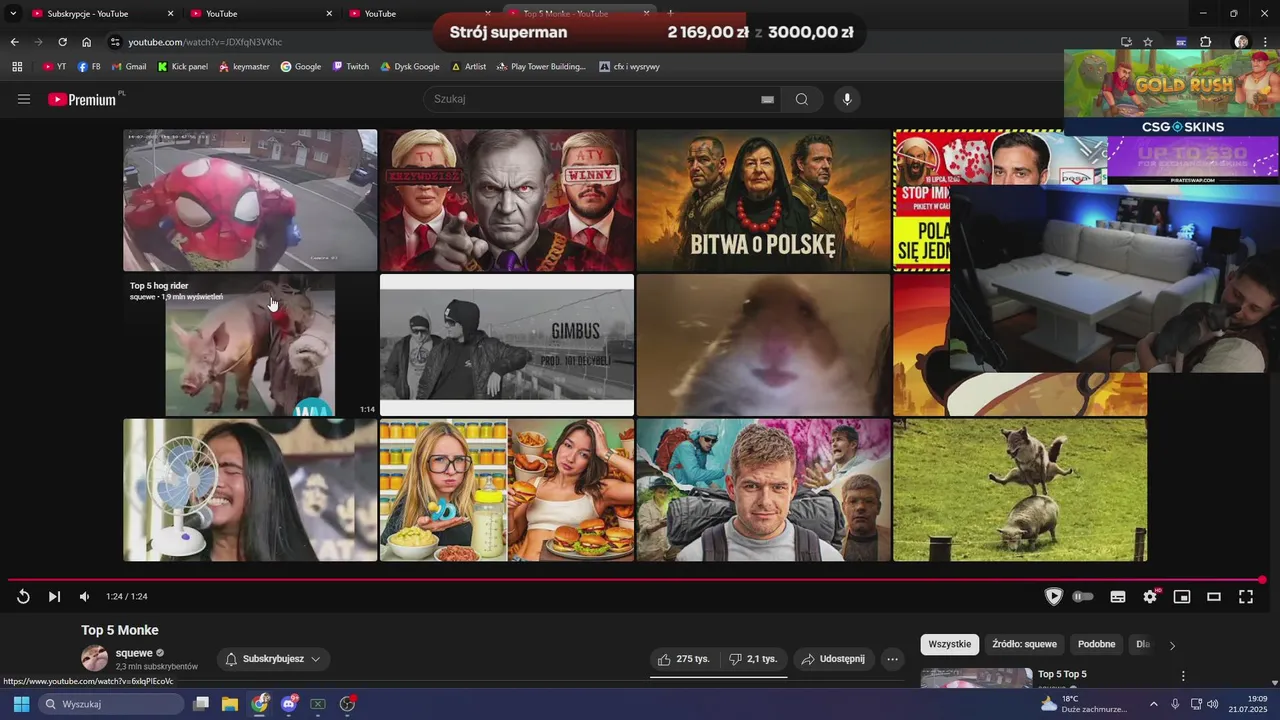Go to the browser home page
The height and width of the screenshot is (720, 1280).
coord(86,42)
